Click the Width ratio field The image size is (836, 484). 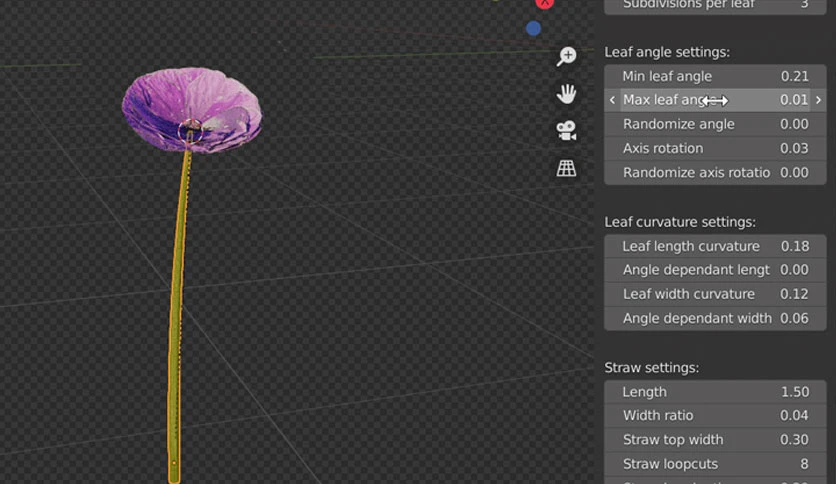(x=715, y=415)
